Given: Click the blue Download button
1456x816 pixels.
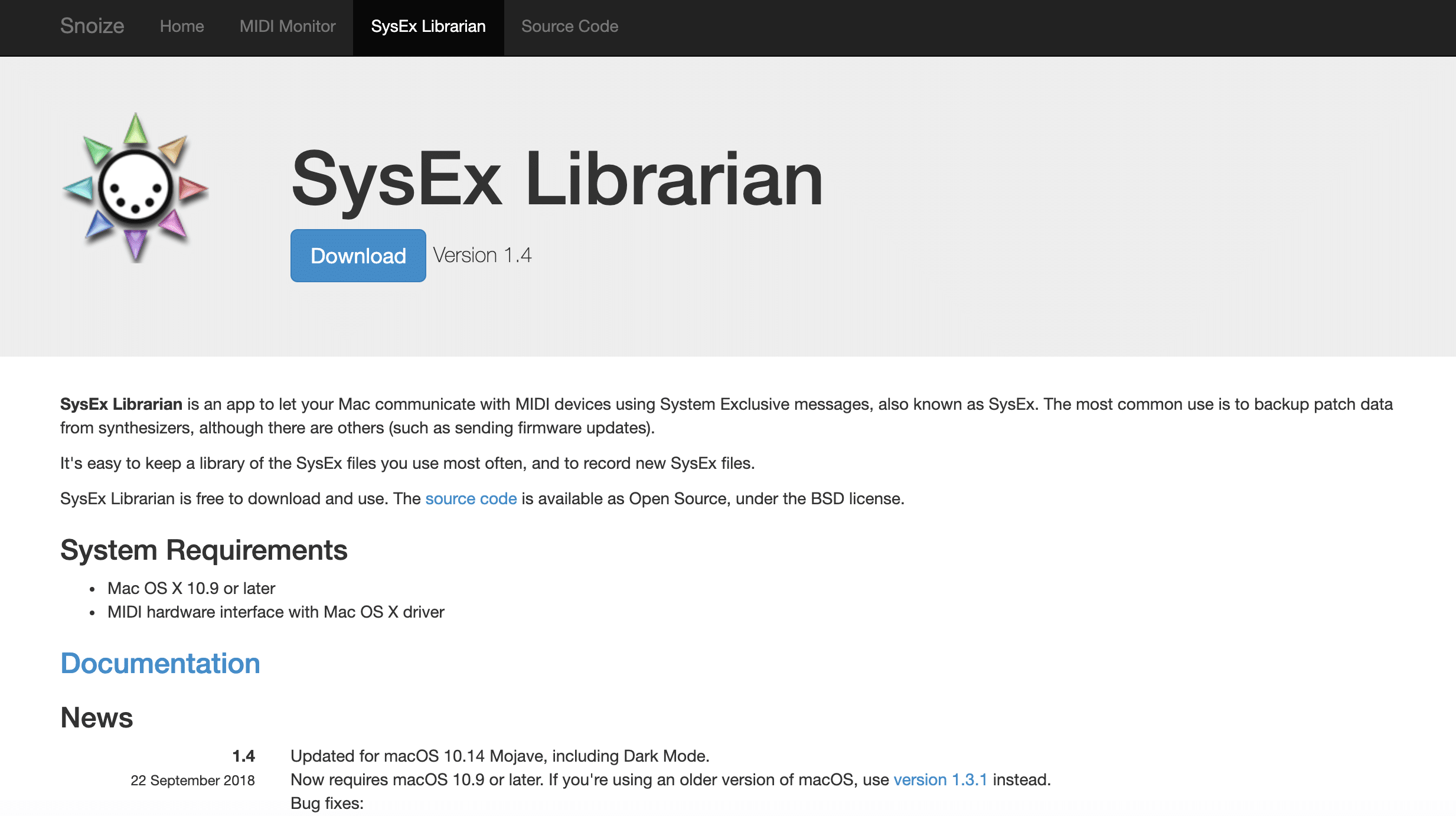Looking at the screenshot, I should [x=358, y=256].
